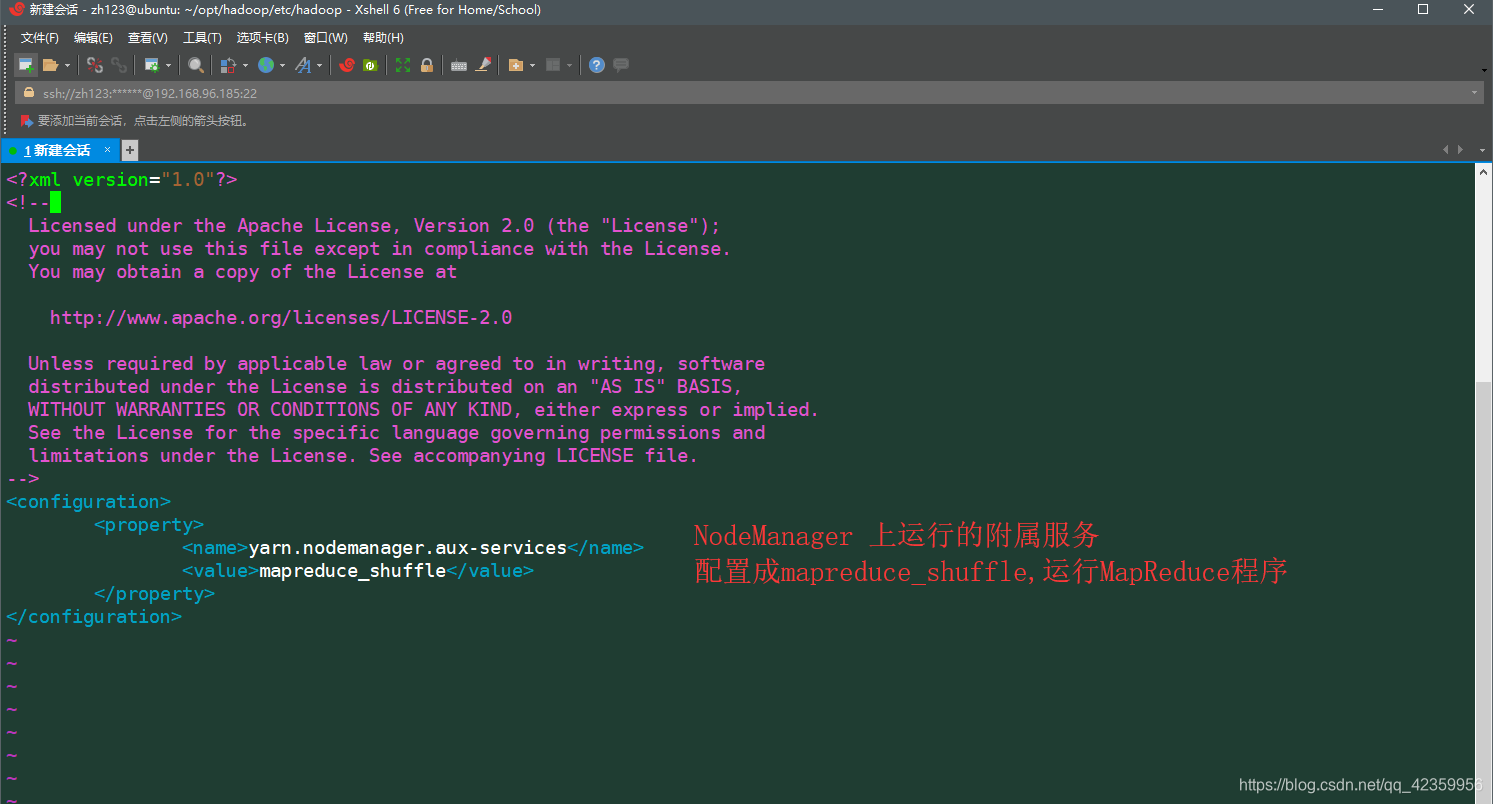Viewport: 1493px width, 804px height.
Task: Click the Reconnect chain-link icon
Action: pyautogui.click(x=119, y=65)
